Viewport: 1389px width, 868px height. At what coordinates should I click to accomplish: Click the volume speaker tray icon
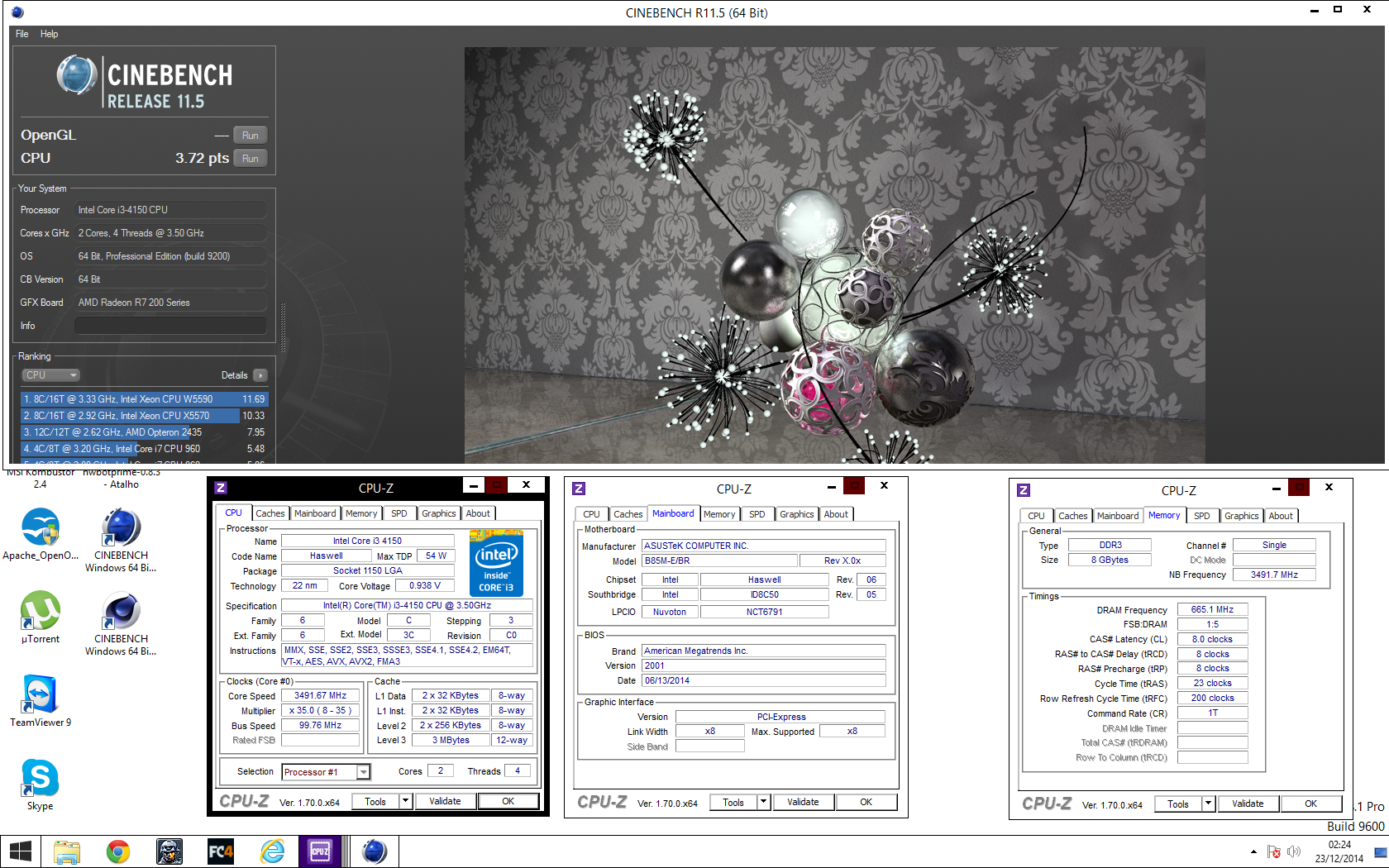click(x=1294, y=851)
